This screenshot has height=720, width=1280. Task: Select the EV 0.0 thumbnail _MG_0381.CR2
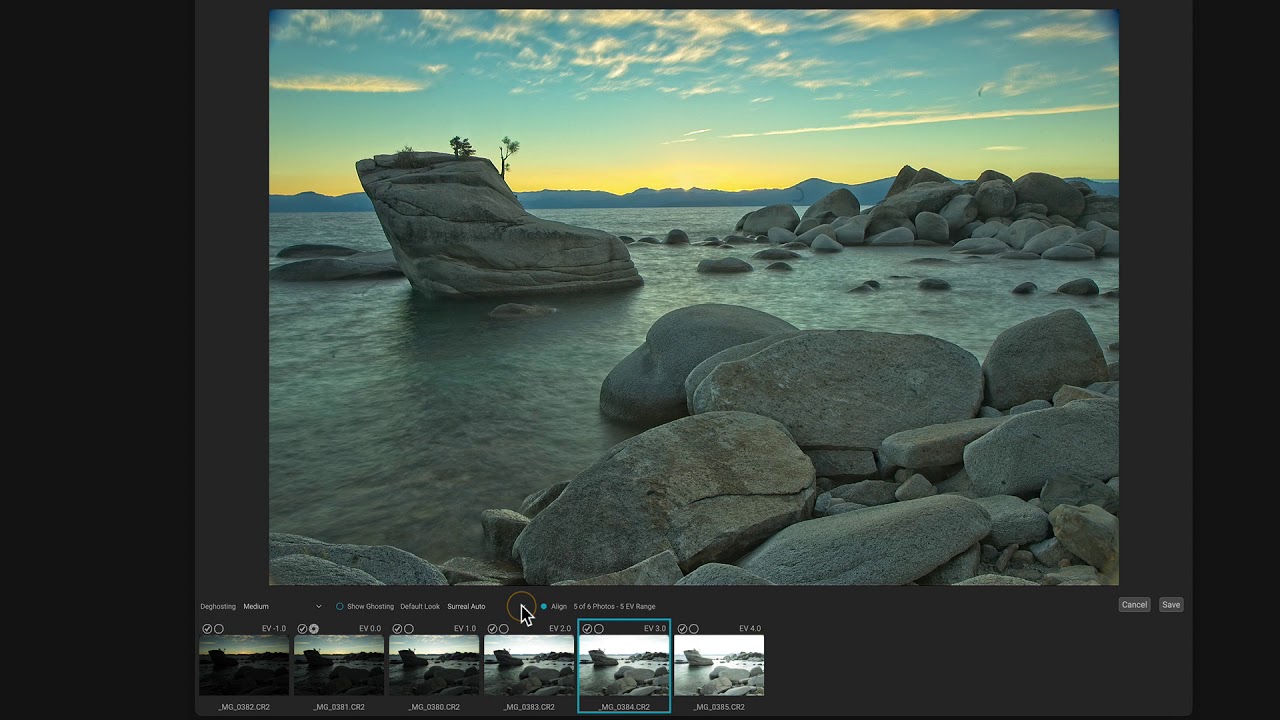click(x=339, y=665)
